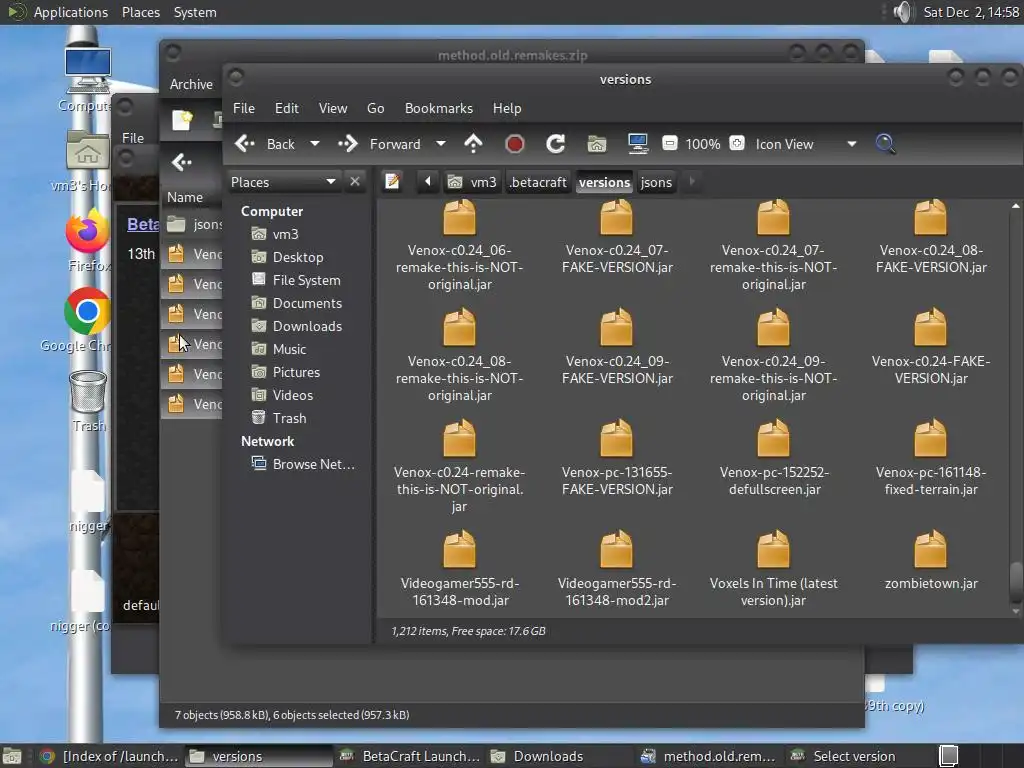Click the zoom out minus icon

tap(670, 144)
